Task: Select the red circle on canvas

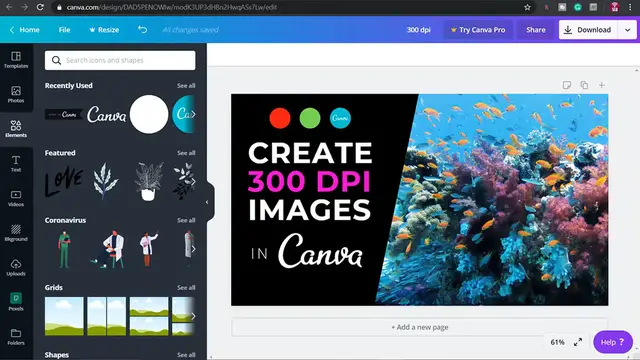Action: click(x=280, y=118)
